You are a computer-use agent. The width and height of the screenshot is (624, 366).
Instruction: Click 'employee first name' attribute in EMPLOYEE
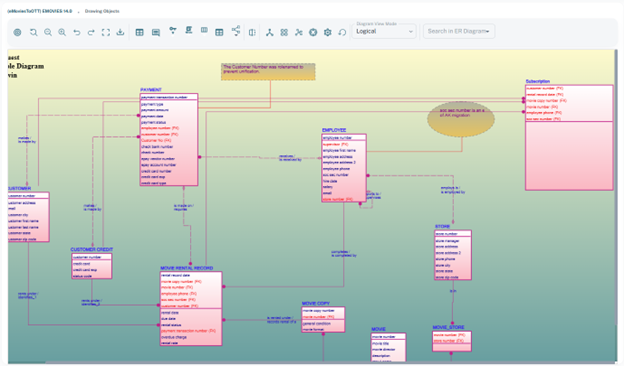(x=339, y=151)
